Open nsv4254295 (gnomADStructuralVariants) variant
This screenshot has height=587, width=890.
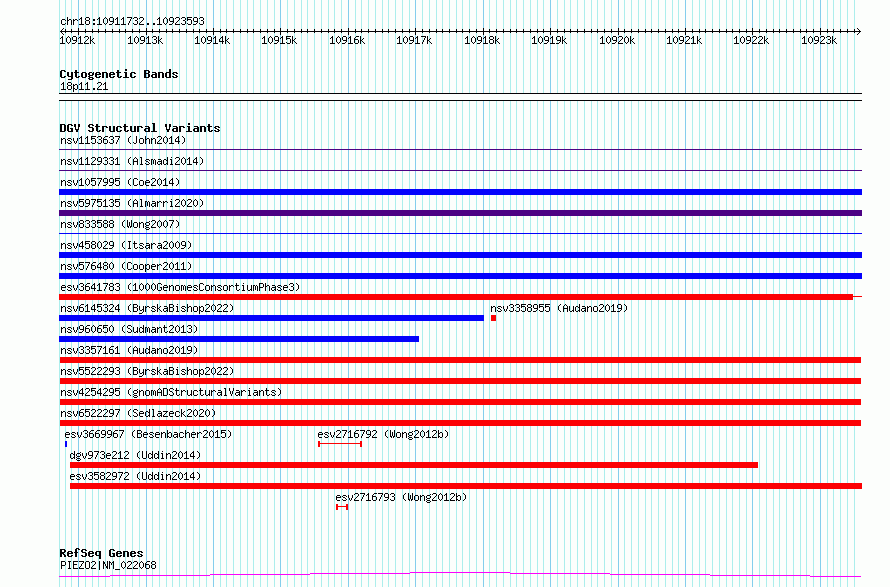pos(171,392)
